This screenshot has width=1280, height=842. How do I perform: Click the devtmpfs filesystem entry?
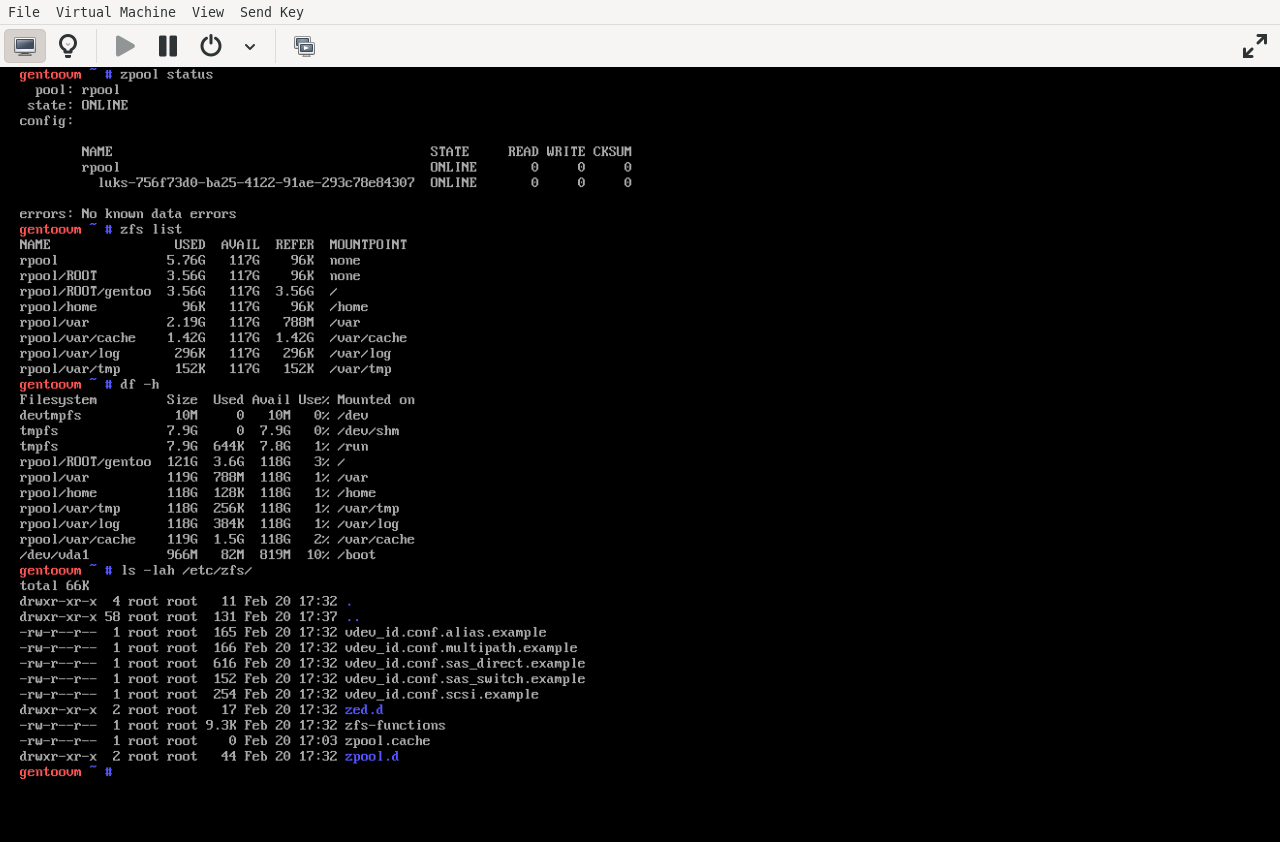(x=50, y=415)
